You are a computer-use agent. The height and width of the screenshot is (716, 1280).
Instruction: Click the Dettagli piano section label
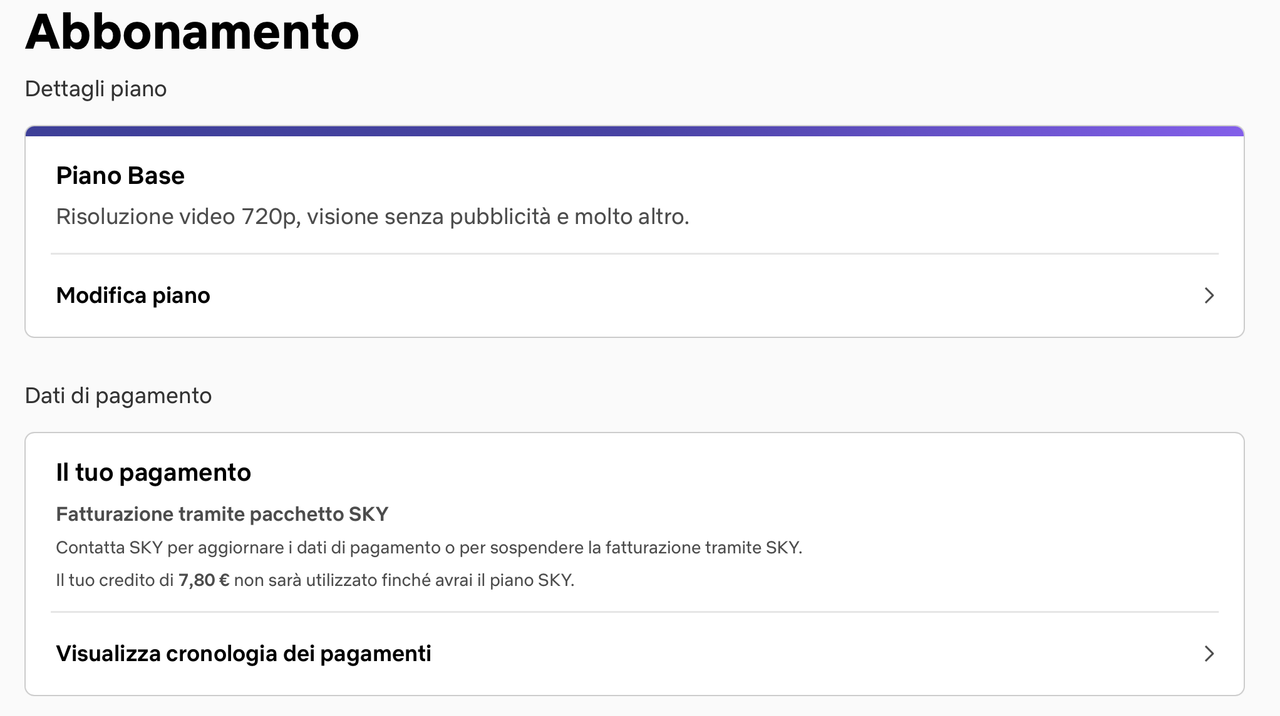pyautogui.click(x=96, y=89)
